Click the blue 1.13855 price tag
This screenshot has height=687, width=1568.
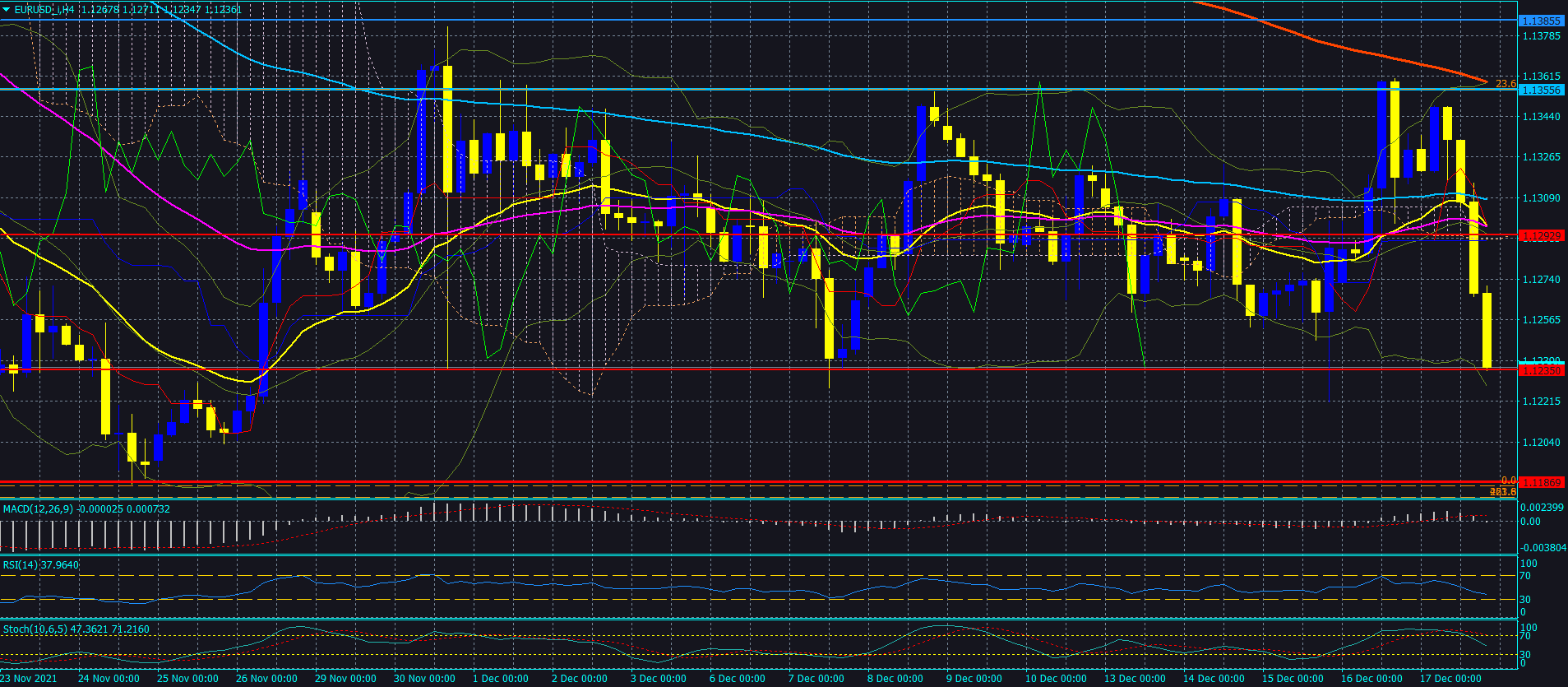[x=1541, y=21]
